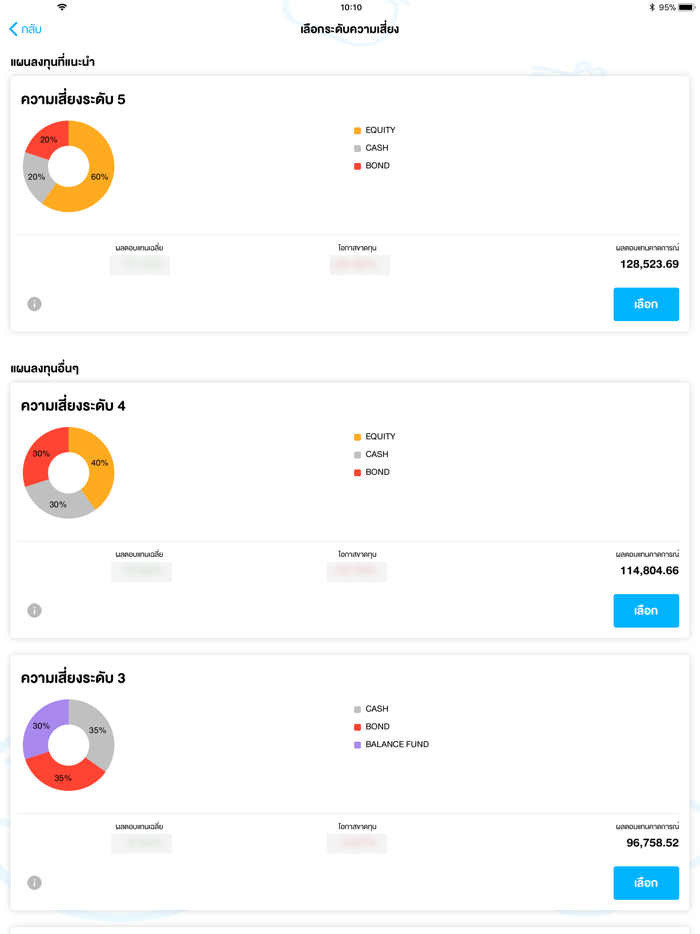The height and width of the screenshot is (934, 700).
Task: Tap the Bluetooth status icon
Action: (x=651, y=7)
